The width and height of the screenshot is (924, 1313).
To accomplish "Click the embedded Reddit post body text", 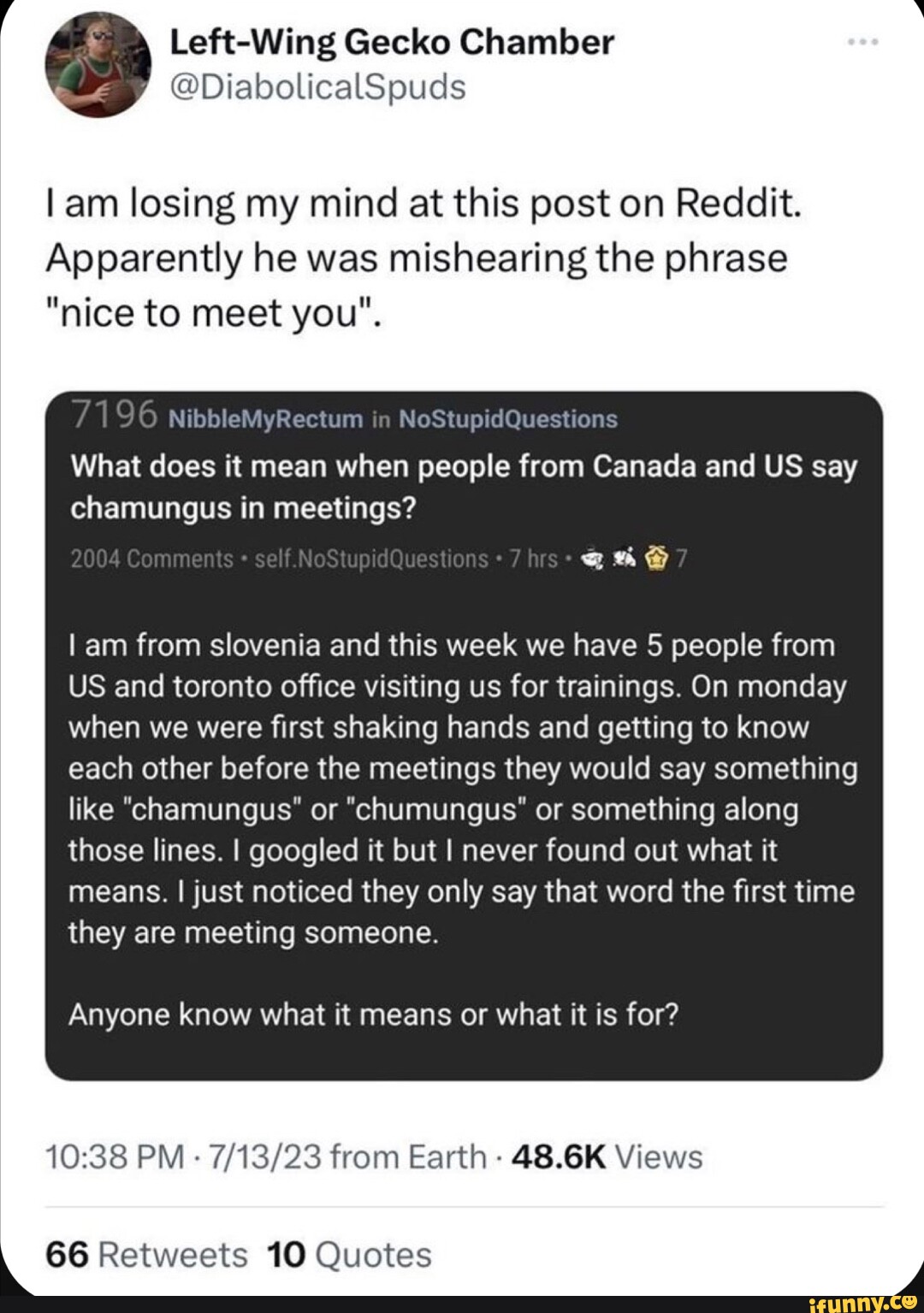I will 463,788.
